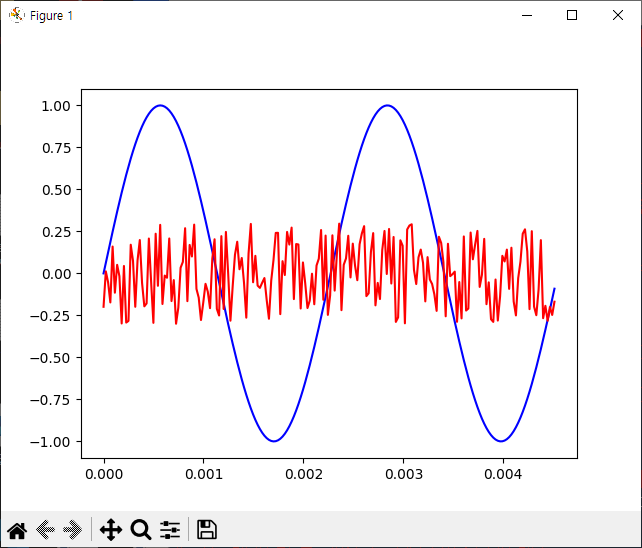Click the x-axis label 0.003
The height and width of the screenshot is (548, 642).
[x=403, y=474]
